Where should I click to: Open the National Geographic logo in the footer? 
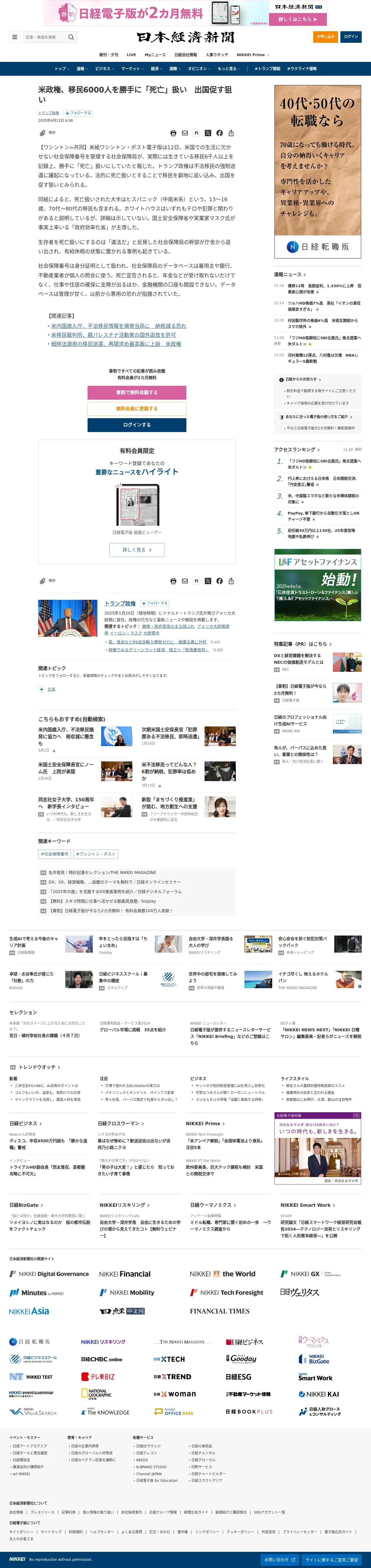97,1393
